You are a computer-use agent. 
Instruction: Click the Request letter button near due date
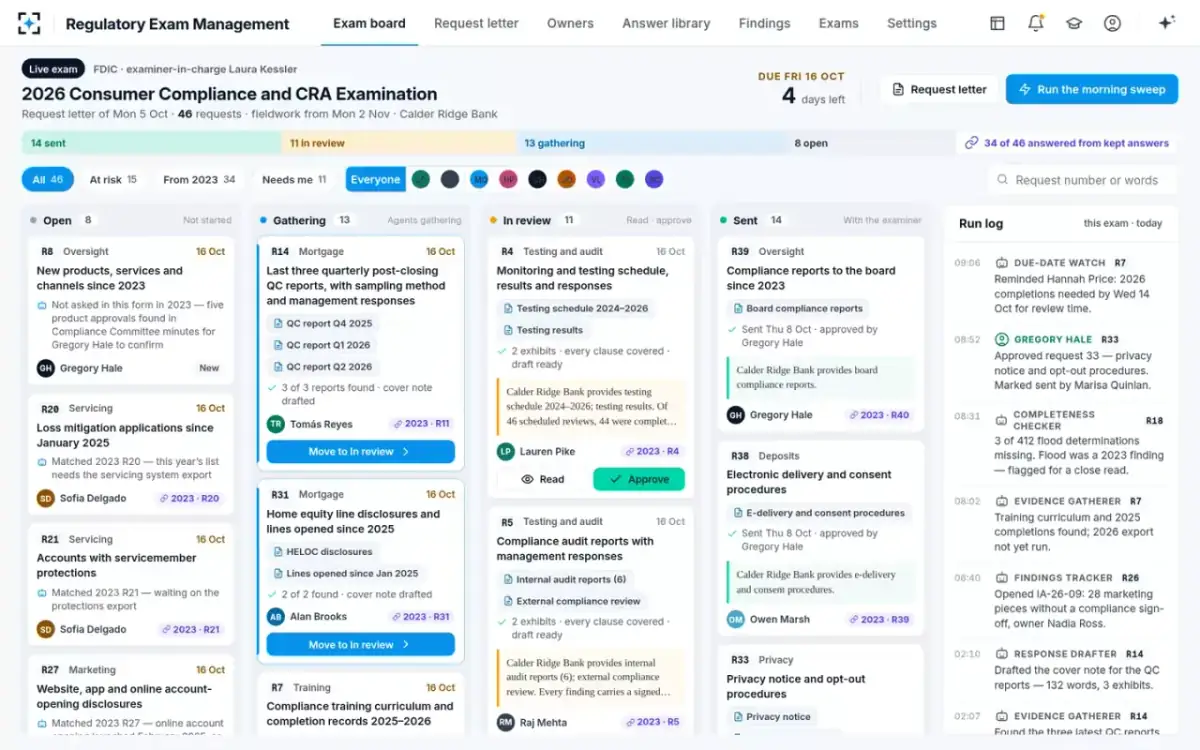click(x=939, y=89)
